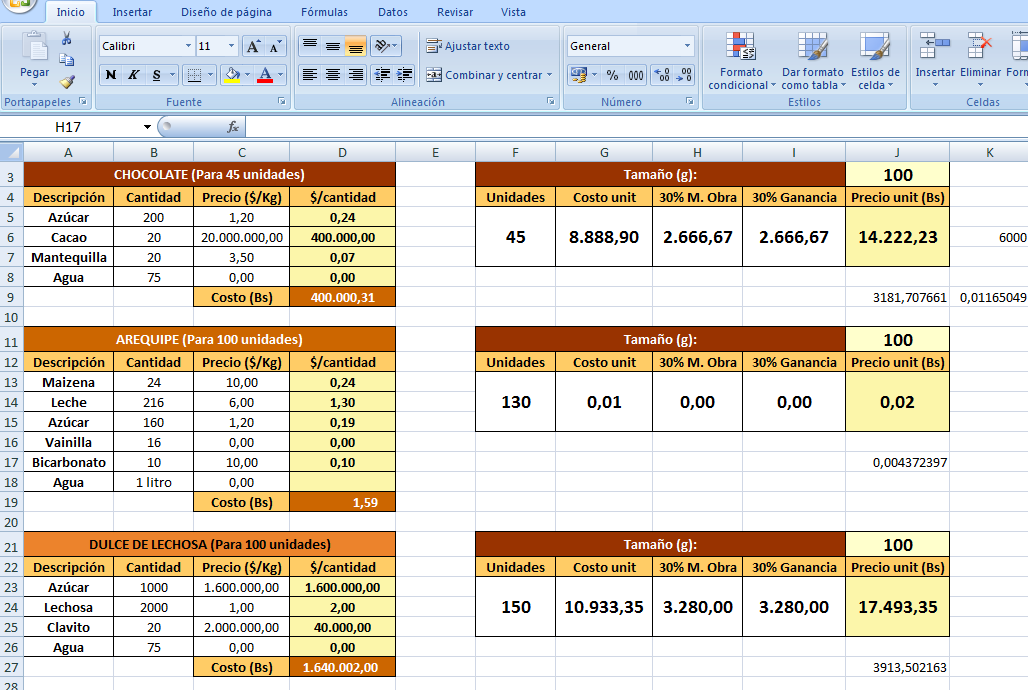Open Fuente dialog launcher
The height and width of the screenshot is (690, 1028).
(282, 101)
